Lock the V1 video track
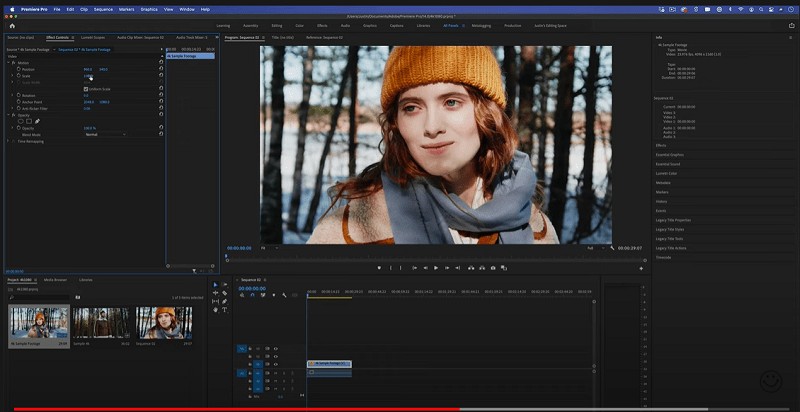Image resolution: width=800 pixels, height=412 pixels. coord(250,364)
